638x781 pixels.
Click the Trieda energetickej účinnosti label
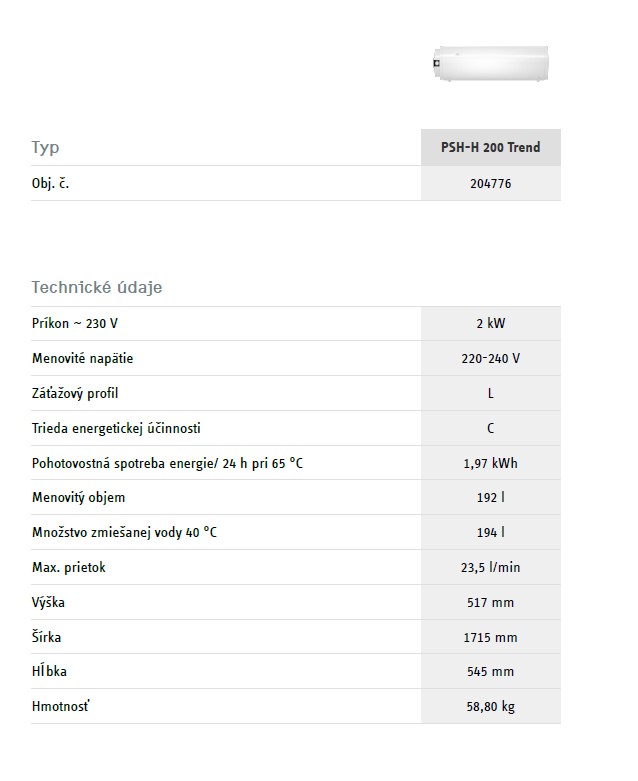point(116,428)
